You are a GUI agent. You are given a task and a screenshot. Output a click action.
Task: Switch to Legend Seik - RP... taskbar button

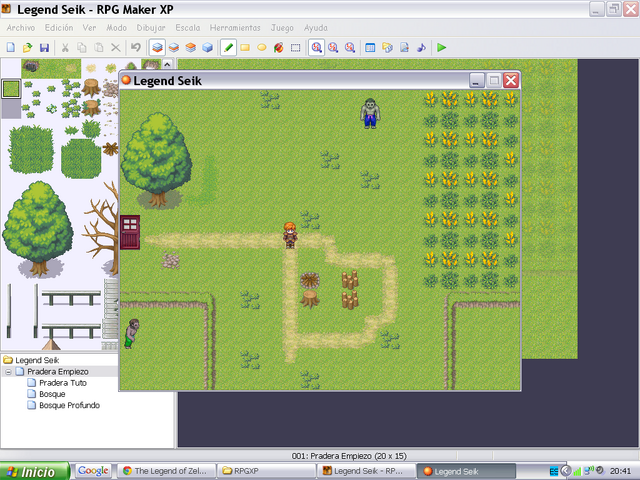[x=366, y=471]
